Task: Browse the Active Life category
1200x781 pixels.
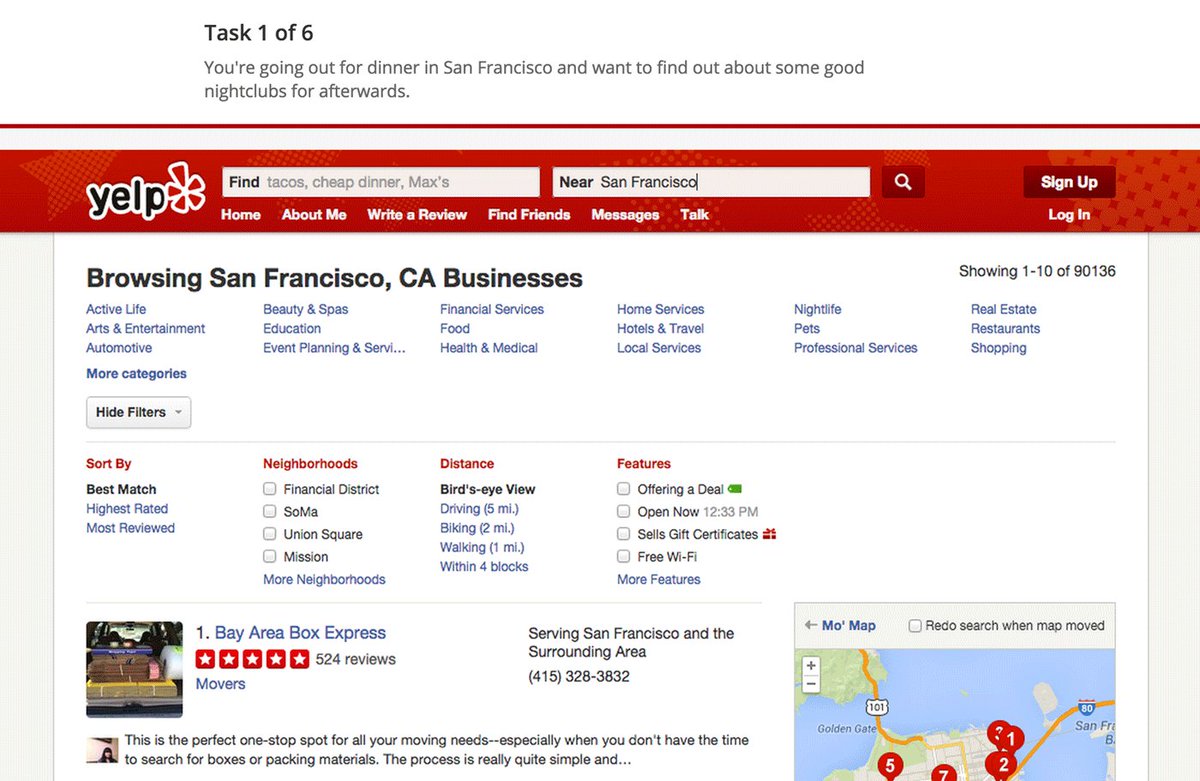Action: 116,309
